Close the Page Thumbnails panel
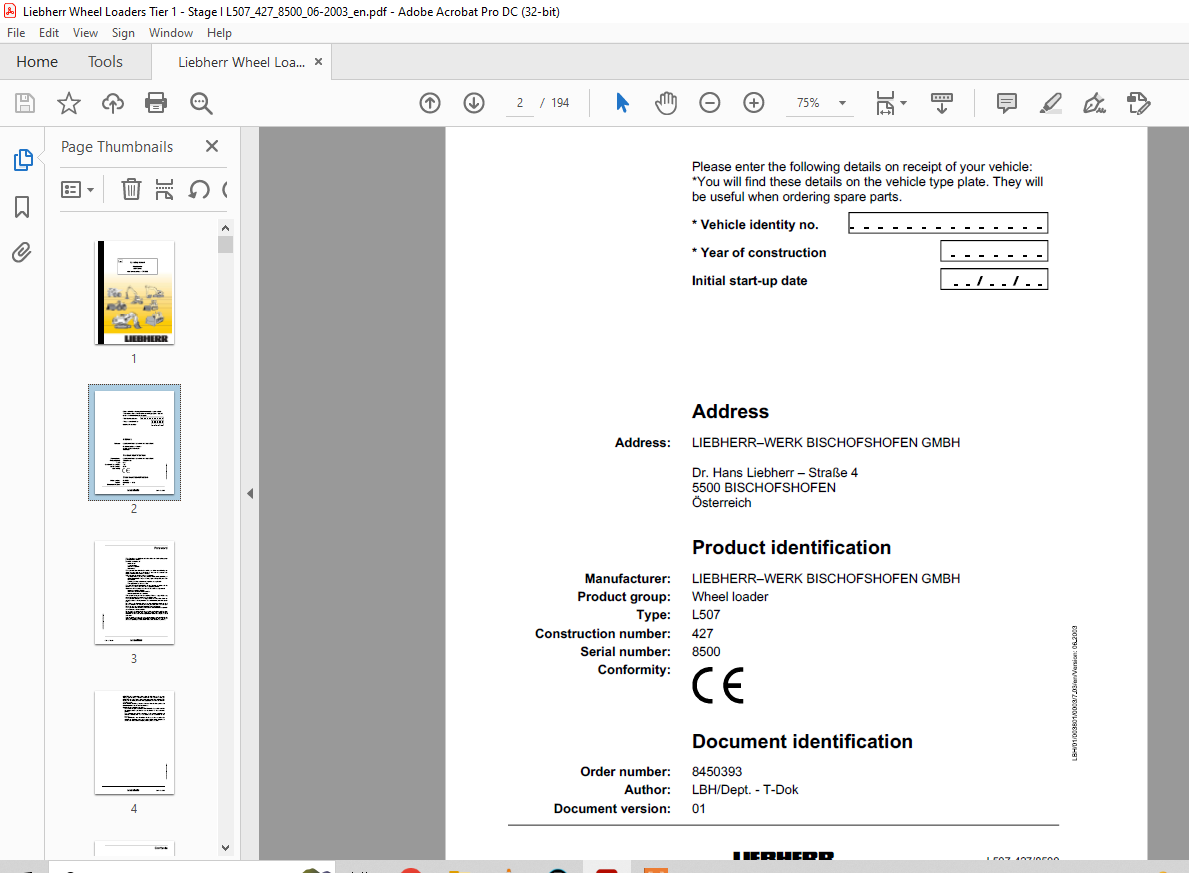The height and width of the screenshot is (873, 1189). 212,146
